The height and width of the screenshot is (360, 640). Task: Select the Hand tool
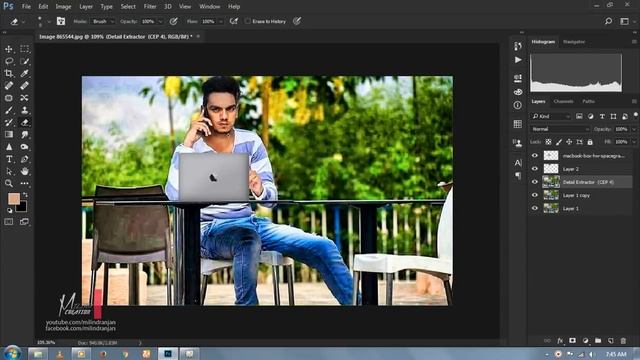[x=24, y=171]
